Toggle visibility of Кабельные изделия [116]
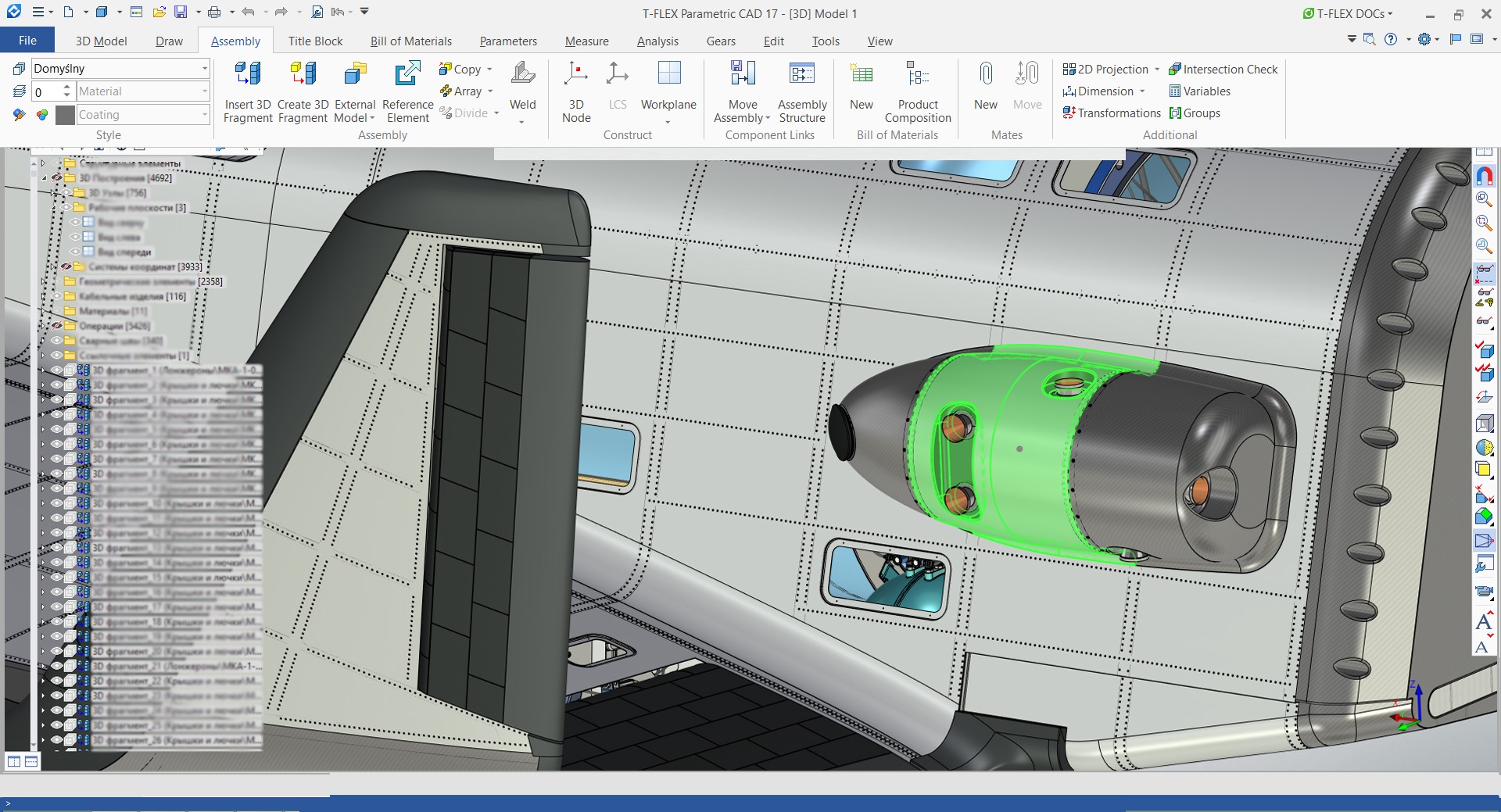Viewport: 1501px width, 812px height. [57, 296]
